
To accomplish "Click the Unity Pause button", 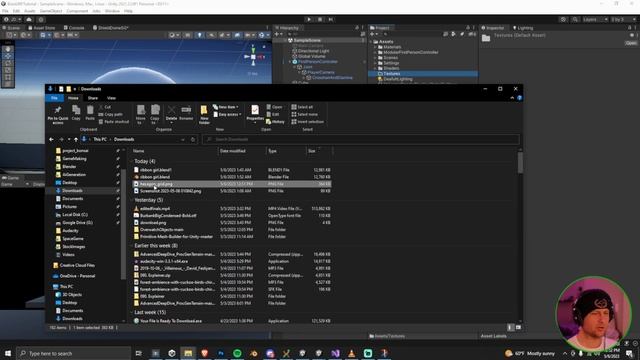I will click(x=320, y=19).
